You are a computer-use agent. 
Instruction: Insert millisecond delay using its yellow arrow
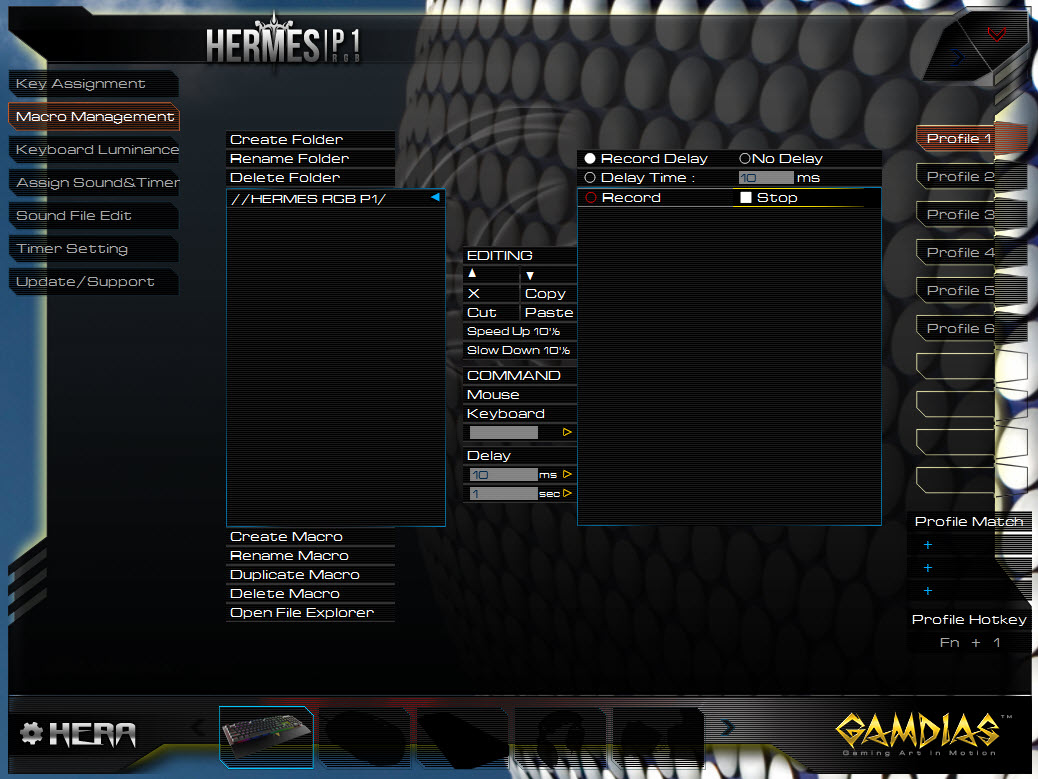[567, 474]
